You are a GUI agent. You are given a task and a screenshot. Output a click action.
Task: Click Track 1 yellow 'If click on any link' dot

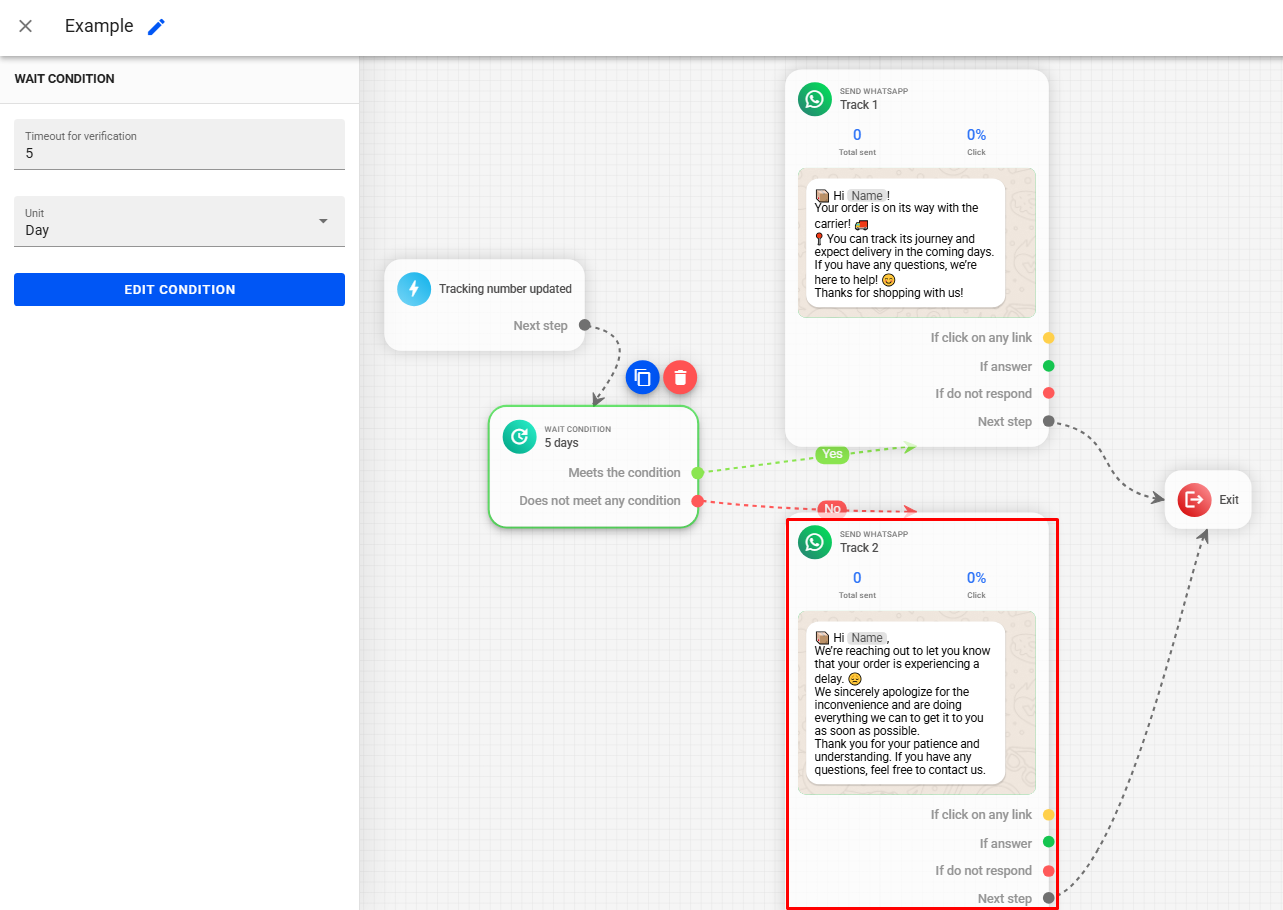(x=1048, y=338)
